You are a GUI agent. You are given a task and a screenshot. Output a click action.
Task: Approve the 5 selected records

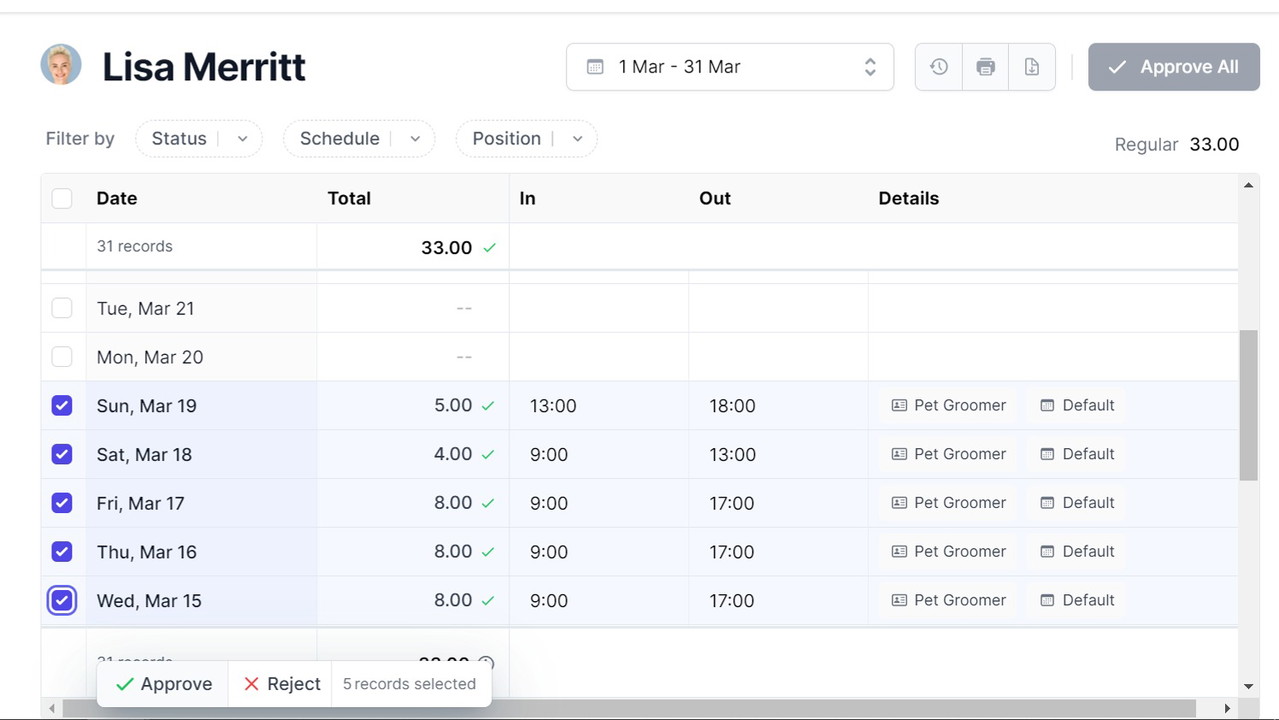pos(163,684)
